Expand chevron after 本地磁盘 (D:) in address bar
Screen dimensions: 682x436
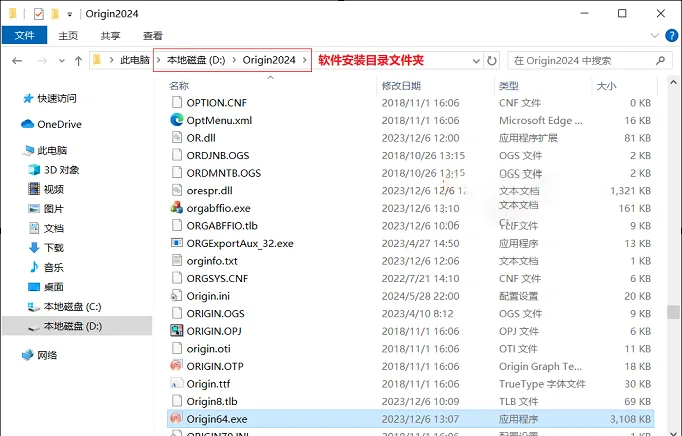(x=234, y=60)
